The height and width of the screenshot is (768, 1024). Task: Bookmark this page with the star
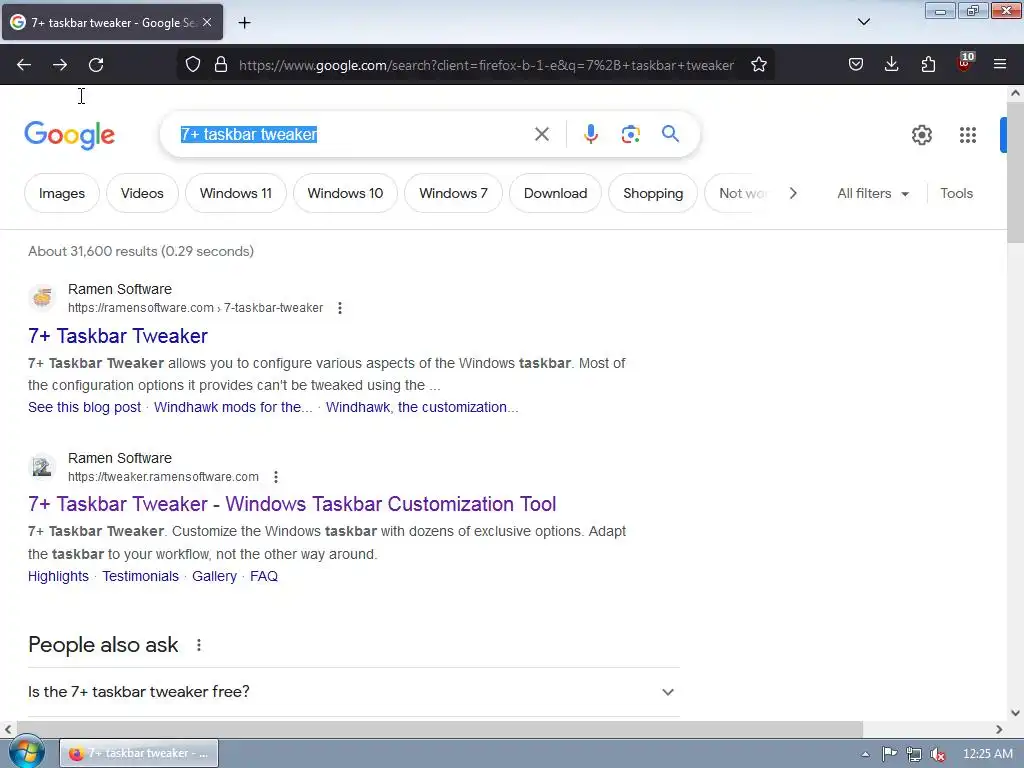[759, 65]
